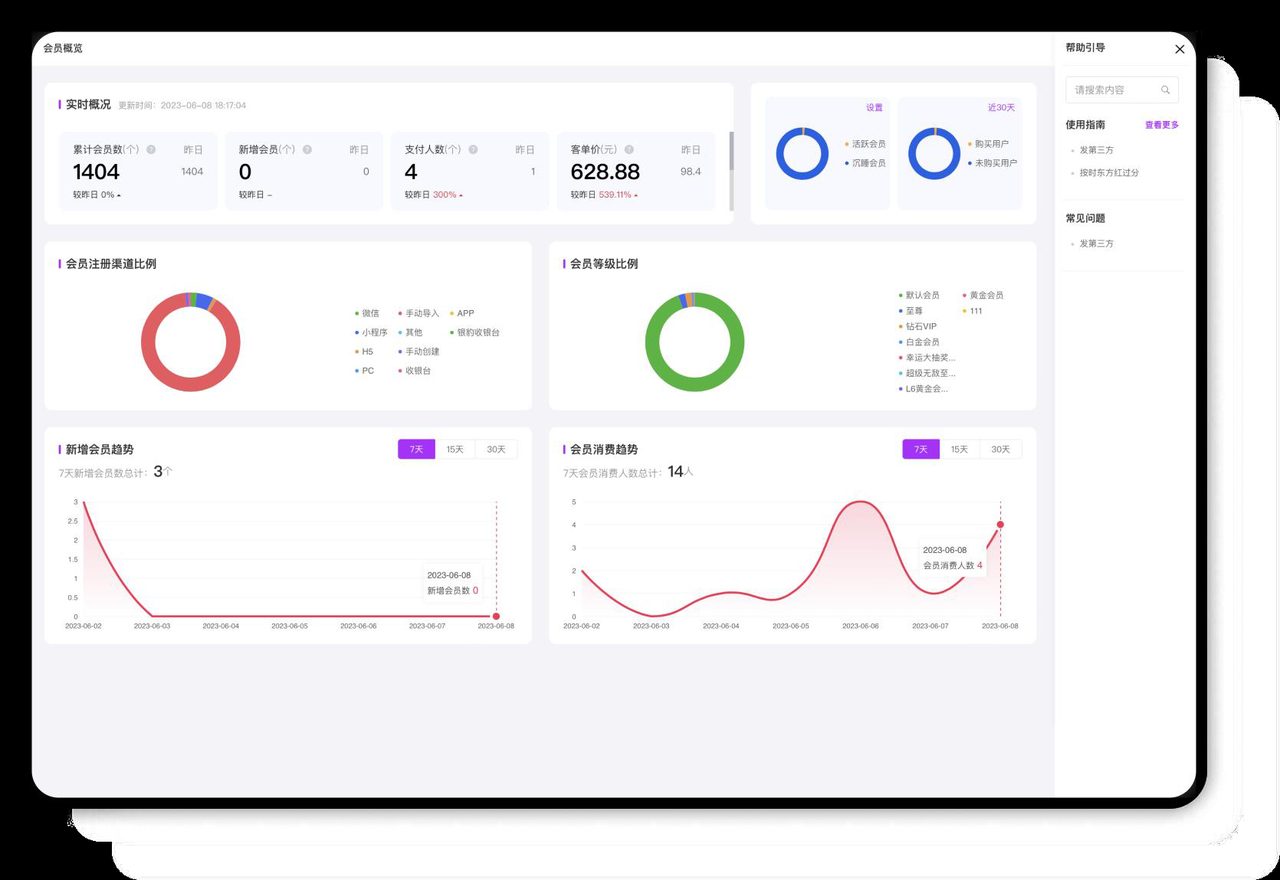Click the 2023-06-08 data point on 新增会员趋势

tap(496, 616)
